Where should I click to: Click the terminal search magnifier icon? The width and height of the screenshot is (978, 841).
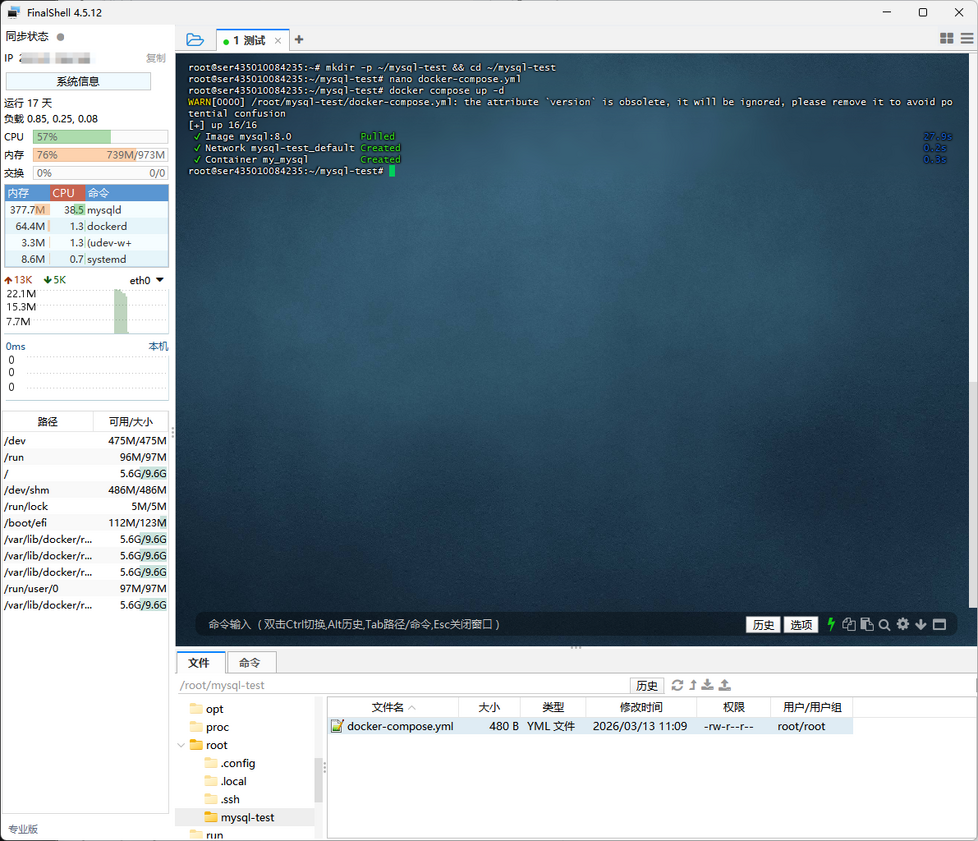[x=884, y=625]
